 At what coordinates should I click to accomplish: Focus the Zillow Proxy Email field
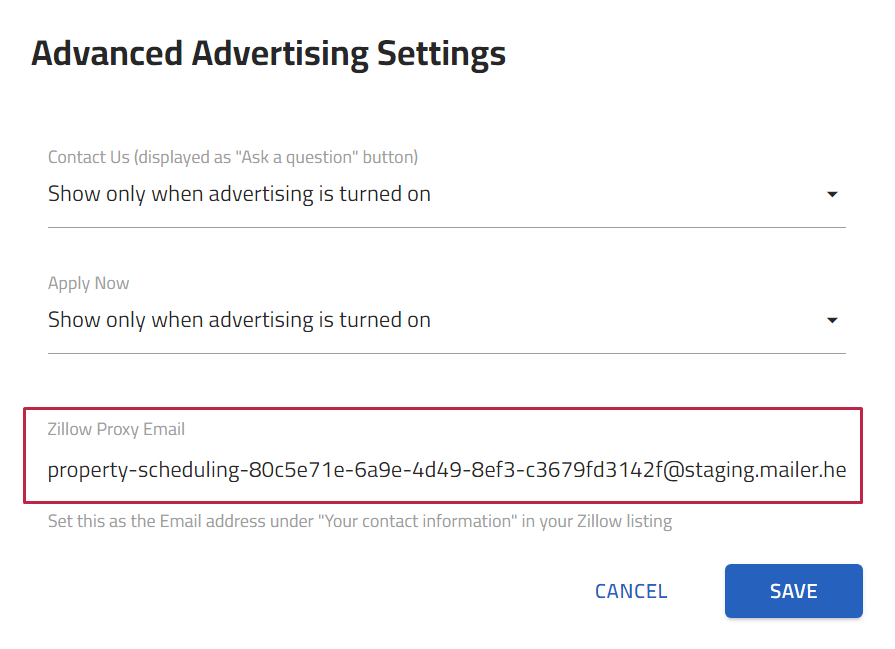447,469
